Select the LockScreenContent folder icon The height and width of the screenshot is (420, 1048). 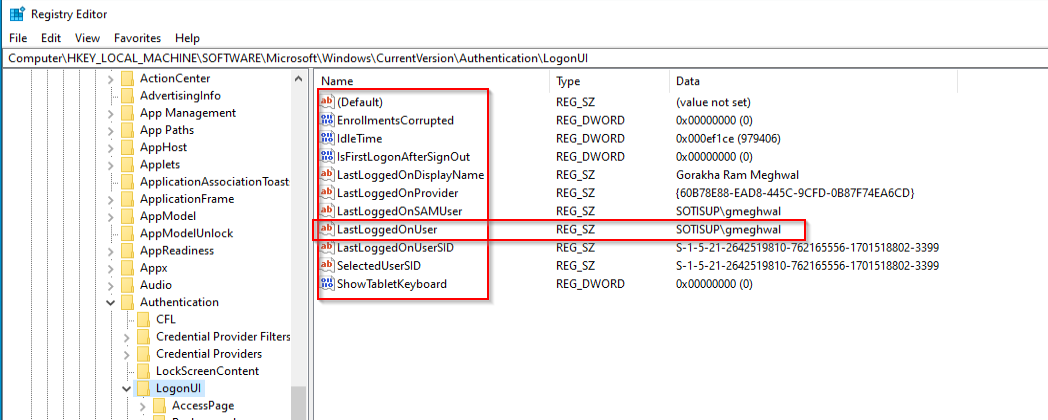[143, 371]
